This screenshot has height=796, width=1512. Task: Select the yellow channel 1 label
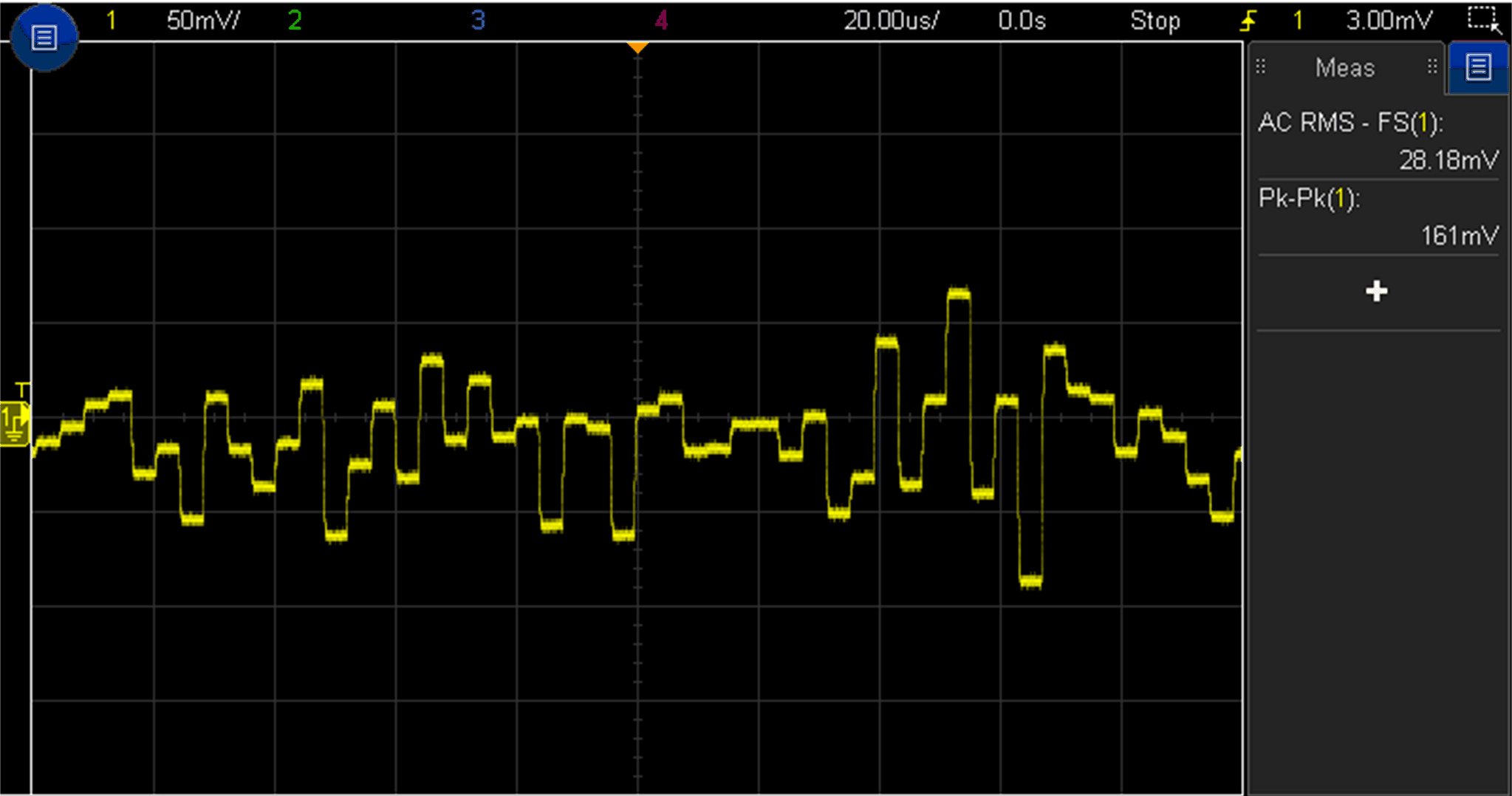[111, 21]
